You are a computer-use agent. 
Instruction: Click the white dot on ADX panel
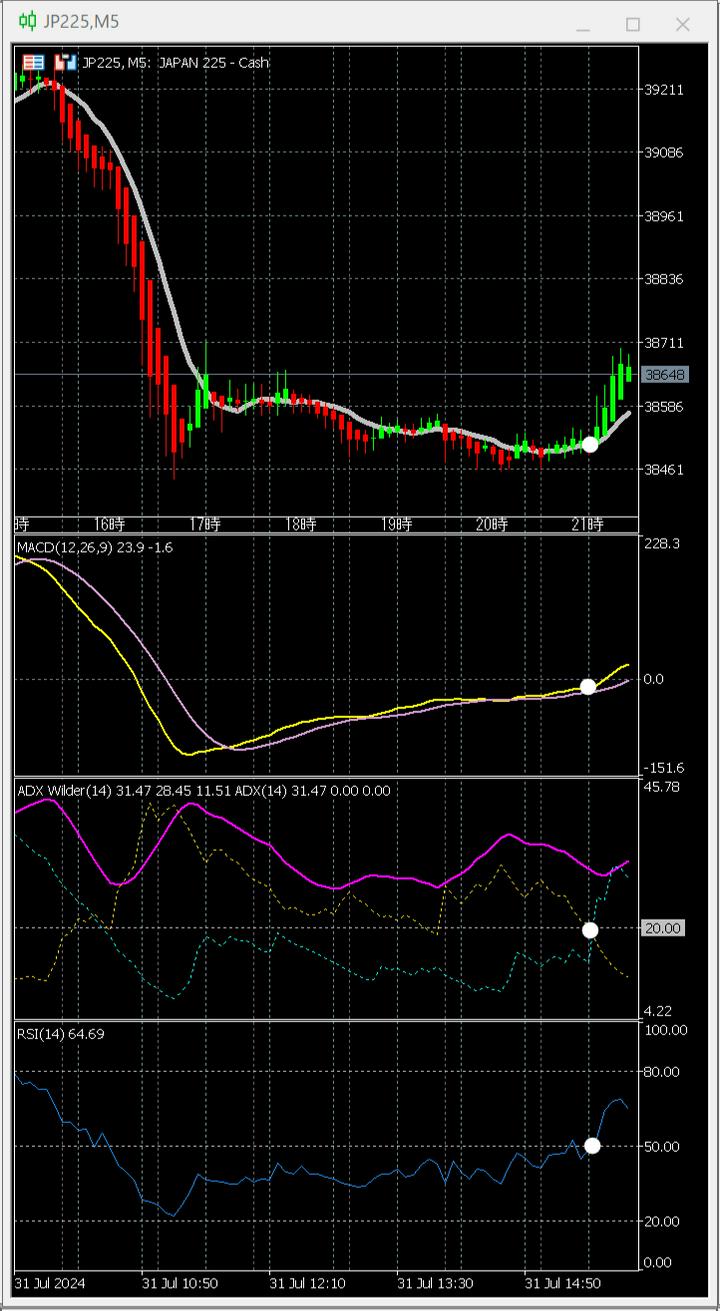(590, 930)
